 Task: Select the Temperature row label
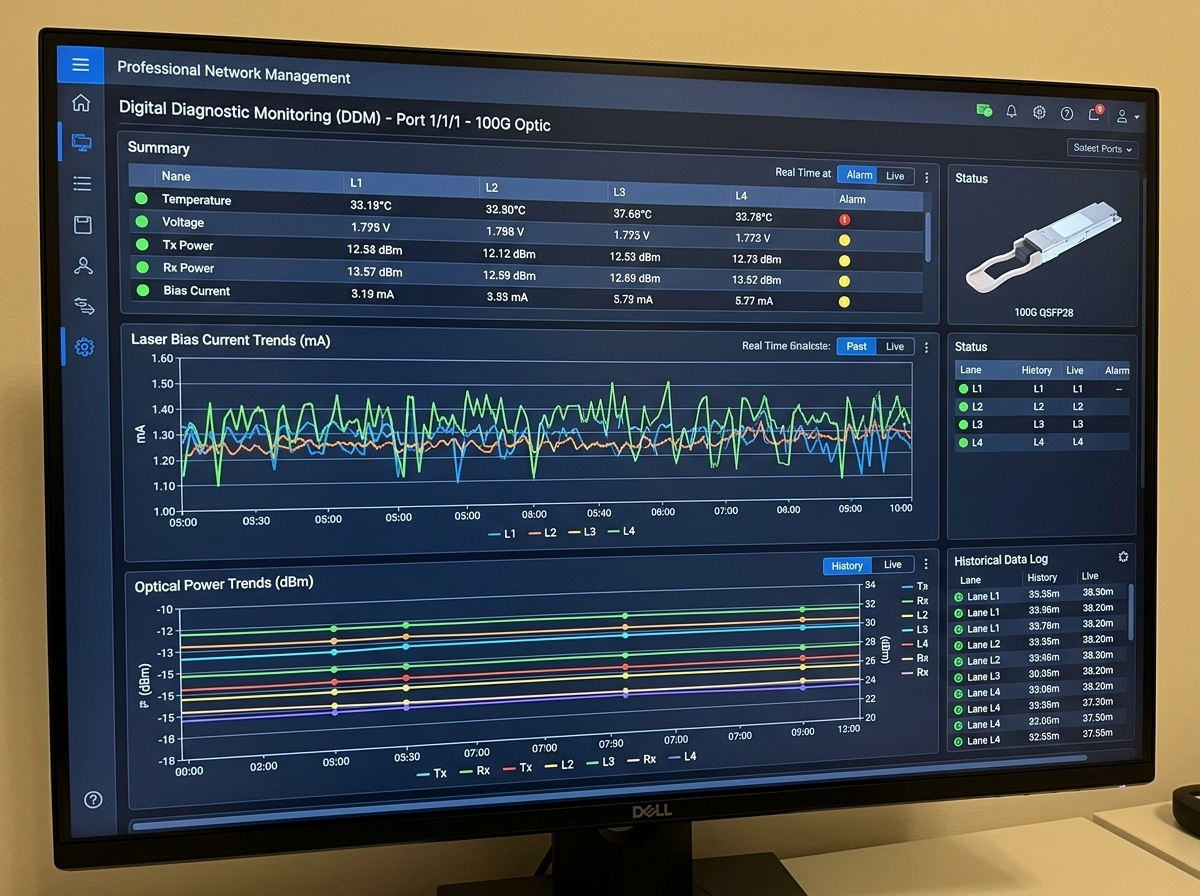click(196, 200)
